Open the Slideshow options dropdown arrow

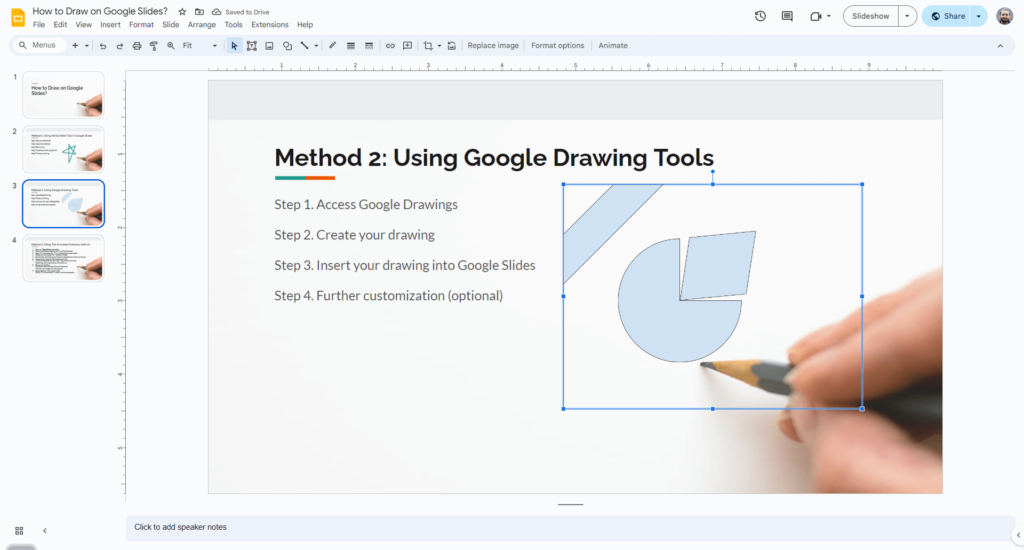coord(906,16)
